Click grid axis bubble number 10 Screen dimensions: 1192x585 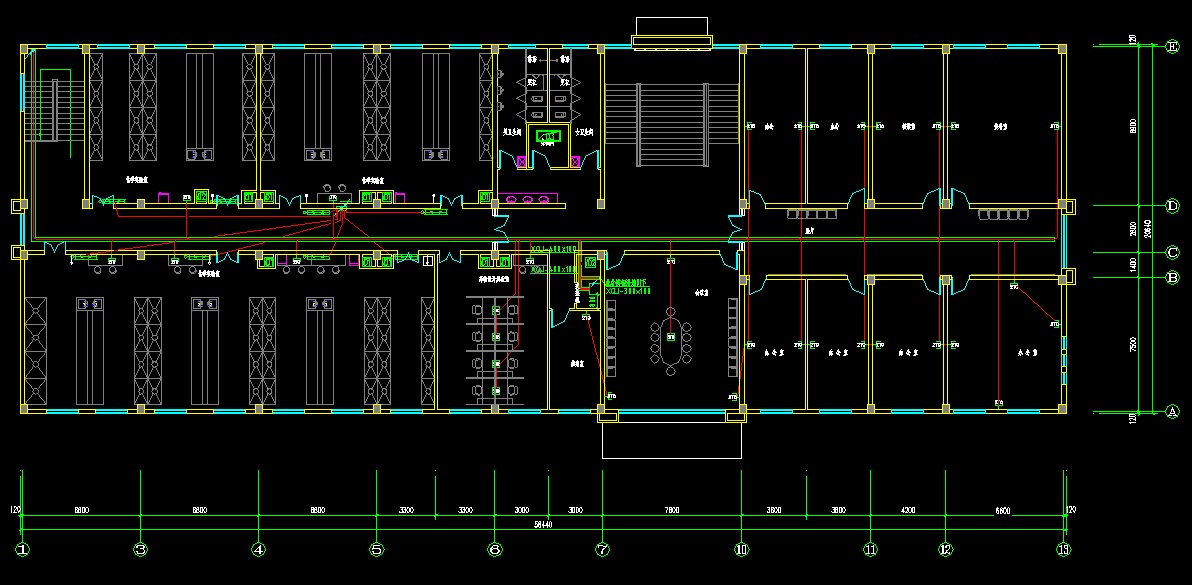coord(741,549)
